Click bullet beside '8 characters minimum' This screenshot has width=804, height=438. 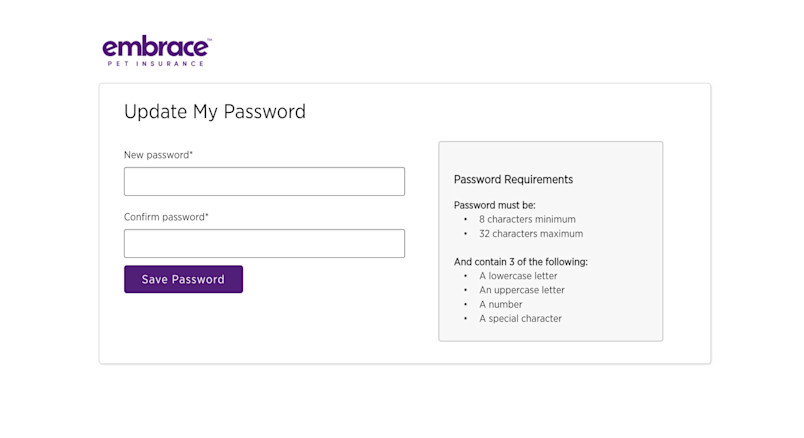coord(465,219)
